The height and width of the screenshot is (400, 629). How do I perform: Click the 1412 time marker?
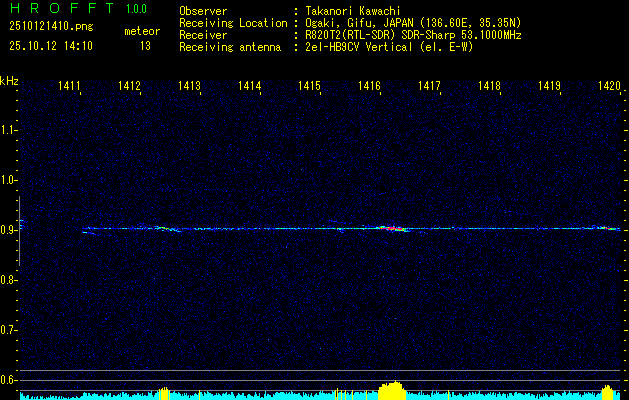click(x=130, y=85)
